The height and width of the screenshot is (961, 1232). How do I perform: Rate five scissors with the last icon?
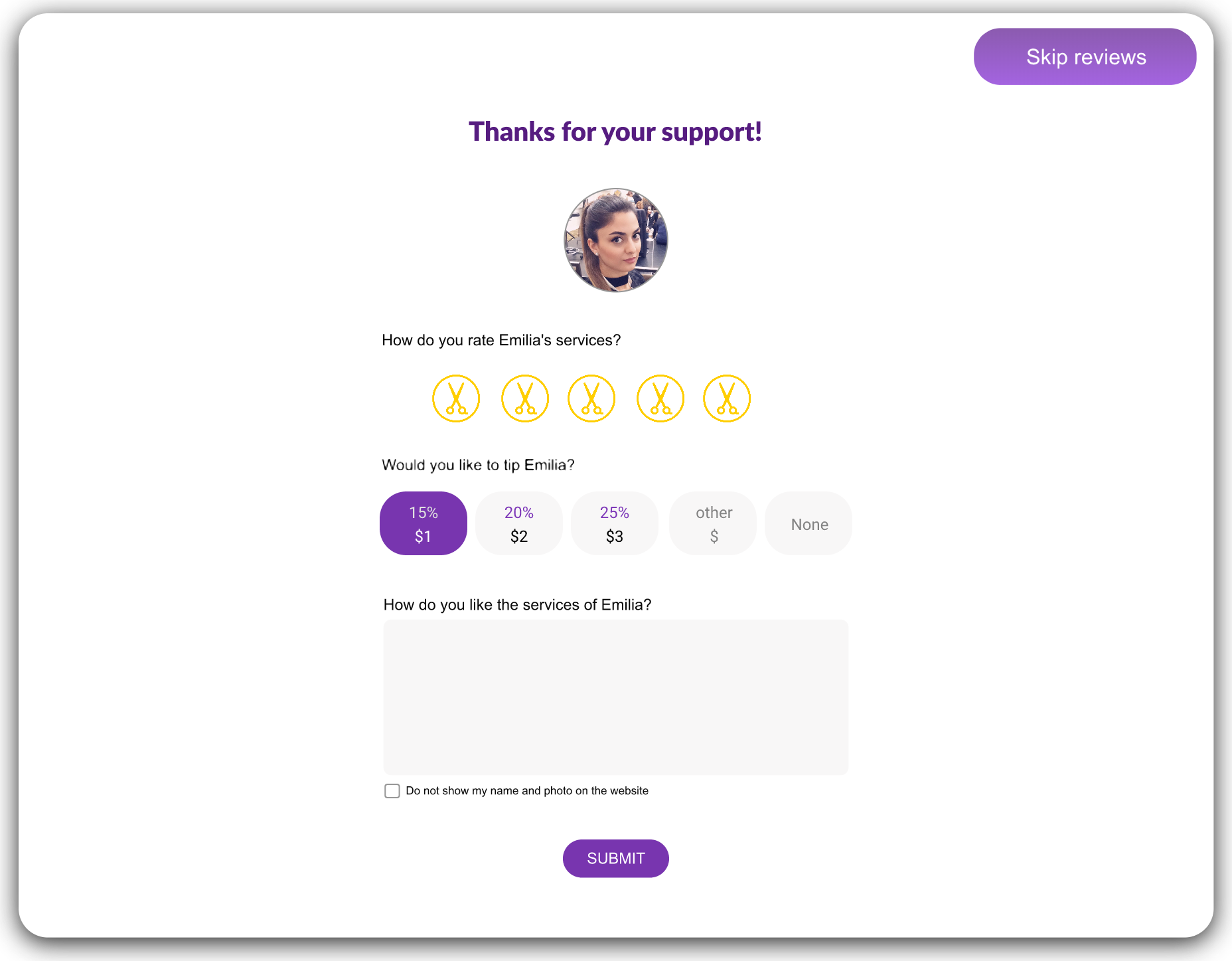pyautogui.click(x=727, y=398)
